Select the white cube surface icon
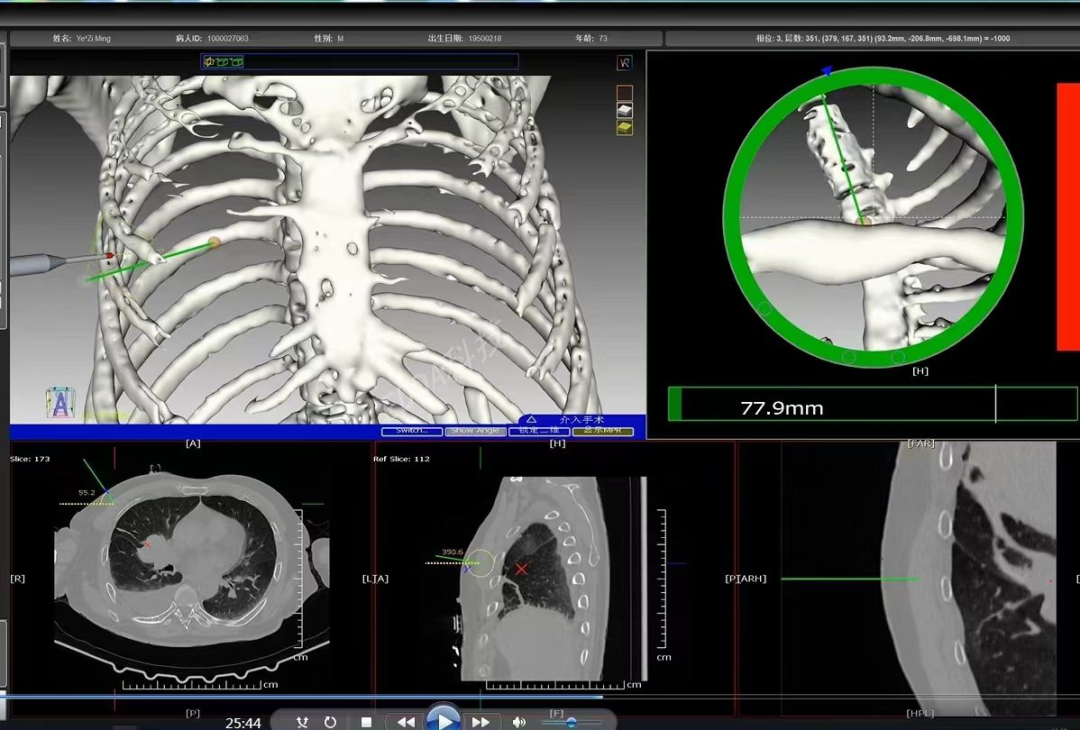The height and width of the screenshot is (730, 1080). [x=624, y=110]
